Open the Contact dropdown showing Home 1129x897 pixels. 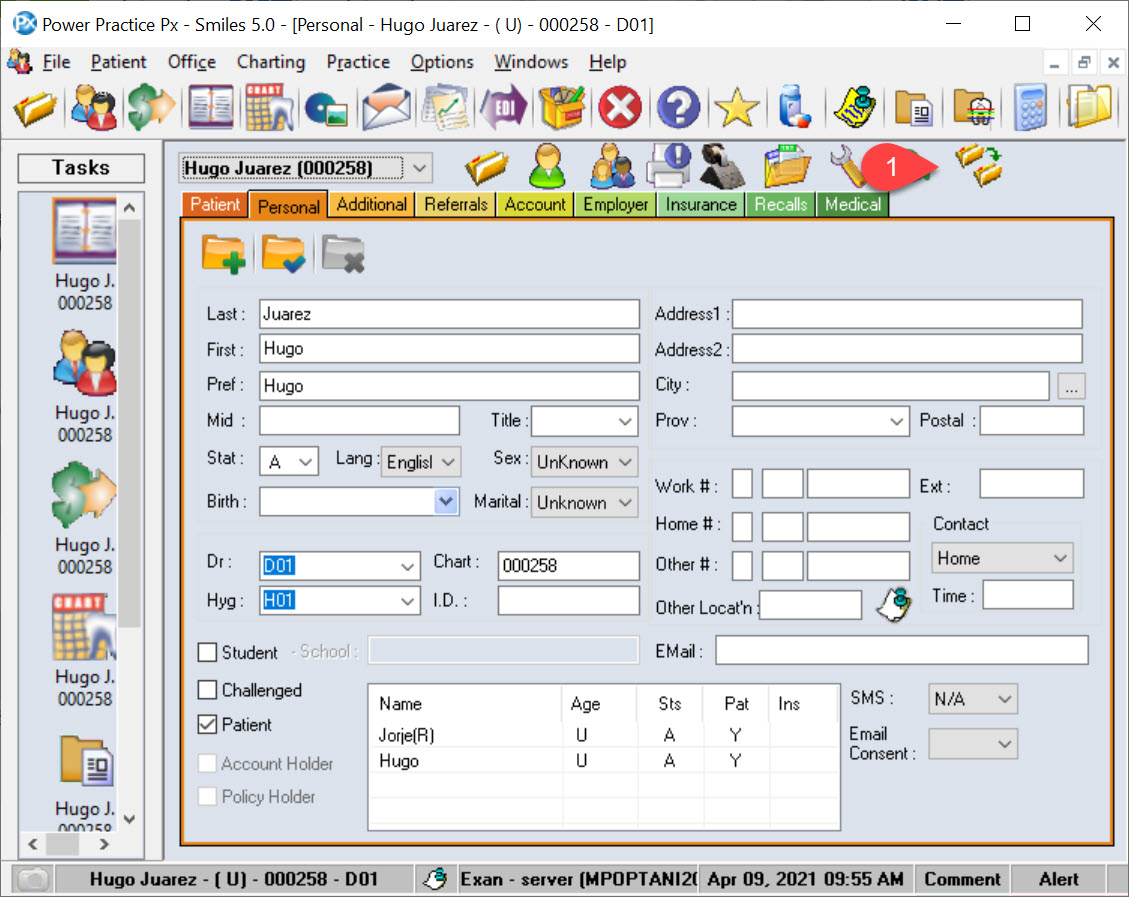(x=1060, y=559)
